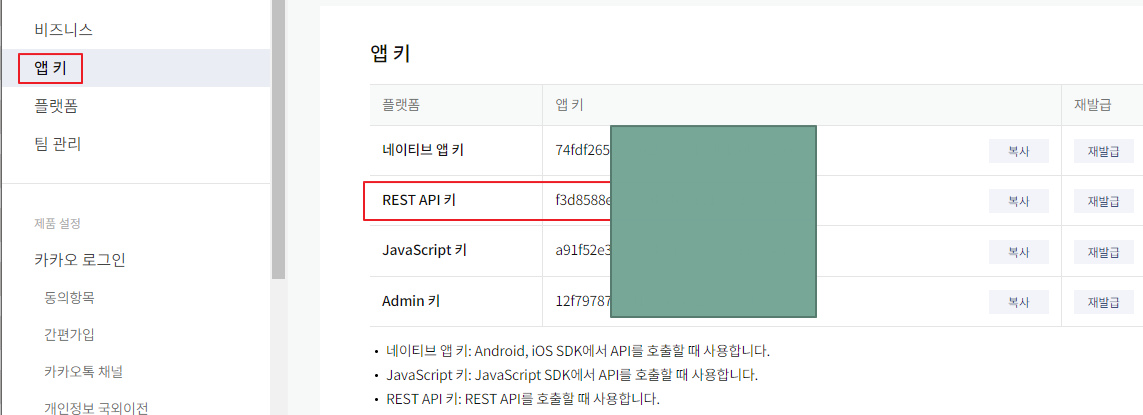1143x415 pixels.
Task: Click key value starting 12f79787
Action: click(x=582, y=301)
